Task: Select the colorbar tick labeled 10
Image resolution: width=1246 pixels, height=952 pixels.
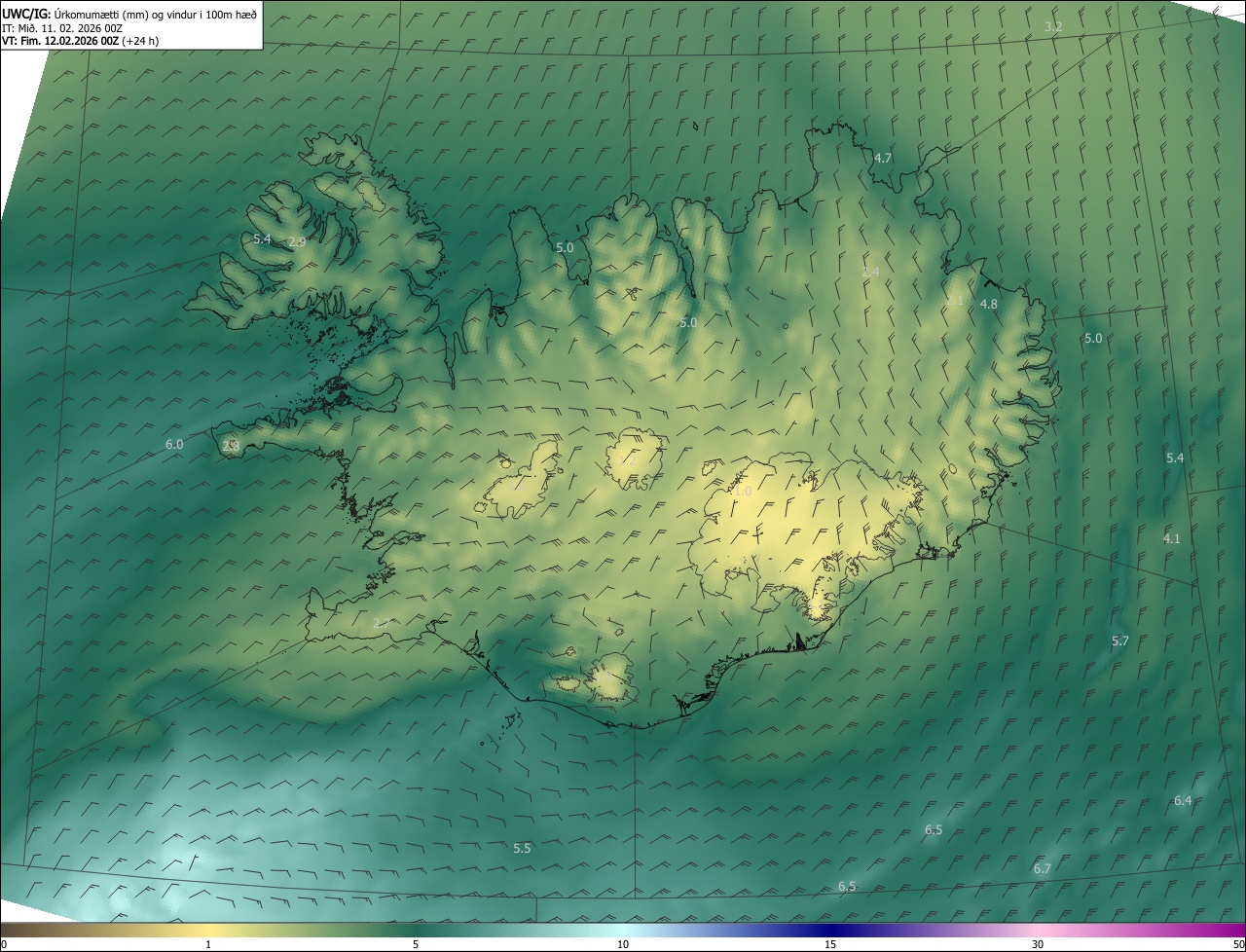Action: pos(623,944)
